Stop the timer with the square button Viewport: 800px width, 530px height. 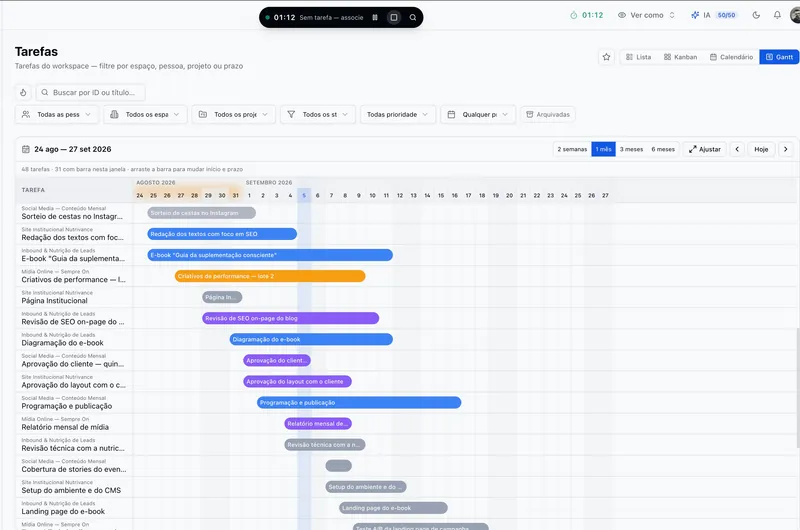(394, 17)
